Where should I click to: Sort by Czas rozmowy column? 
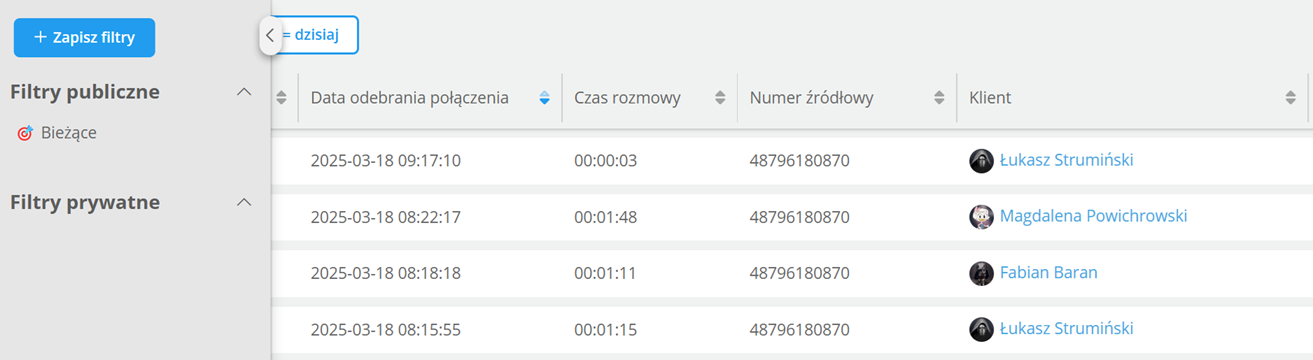[720, 98]
